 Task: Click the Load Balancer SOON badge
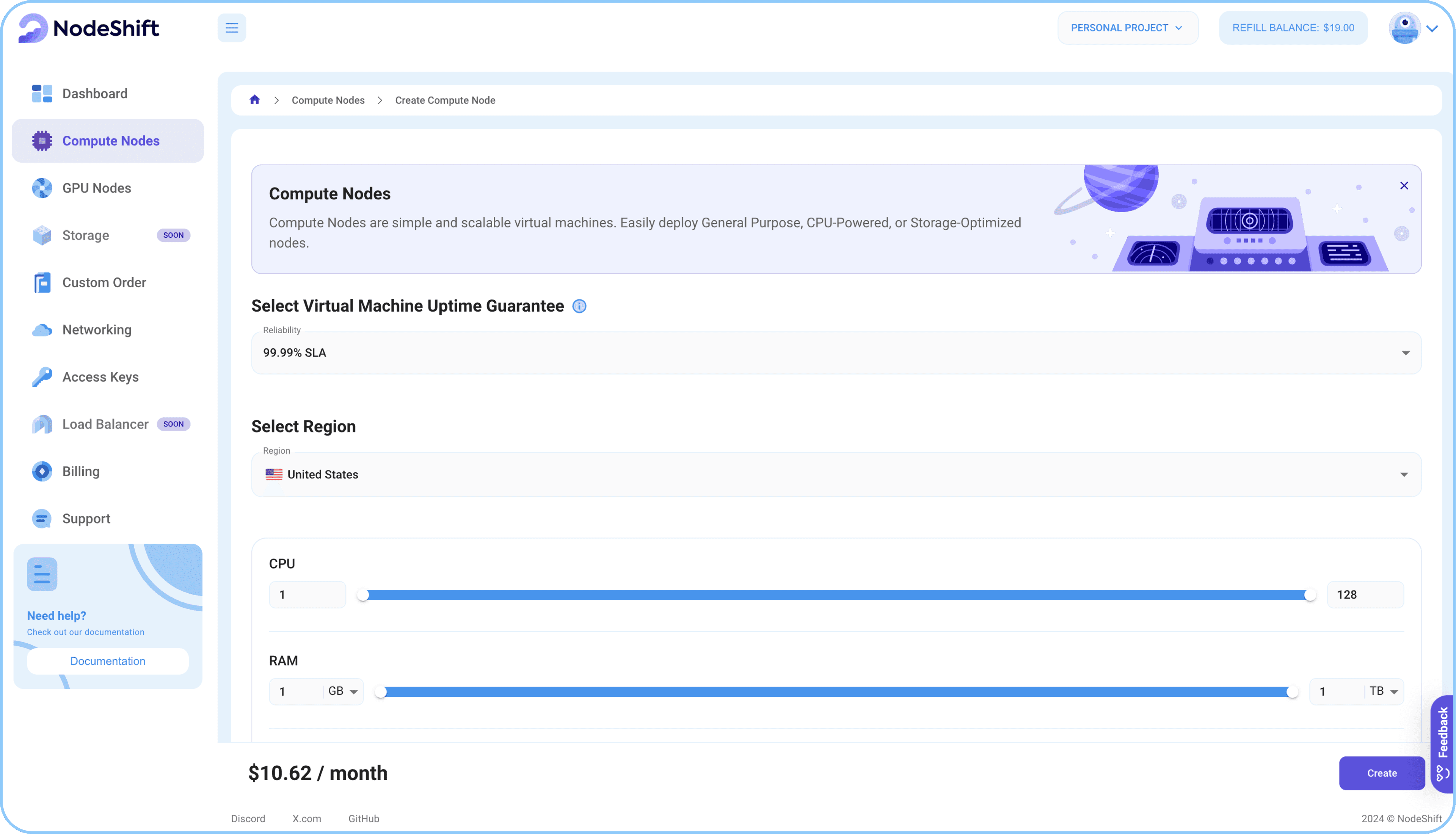point(174,425)
